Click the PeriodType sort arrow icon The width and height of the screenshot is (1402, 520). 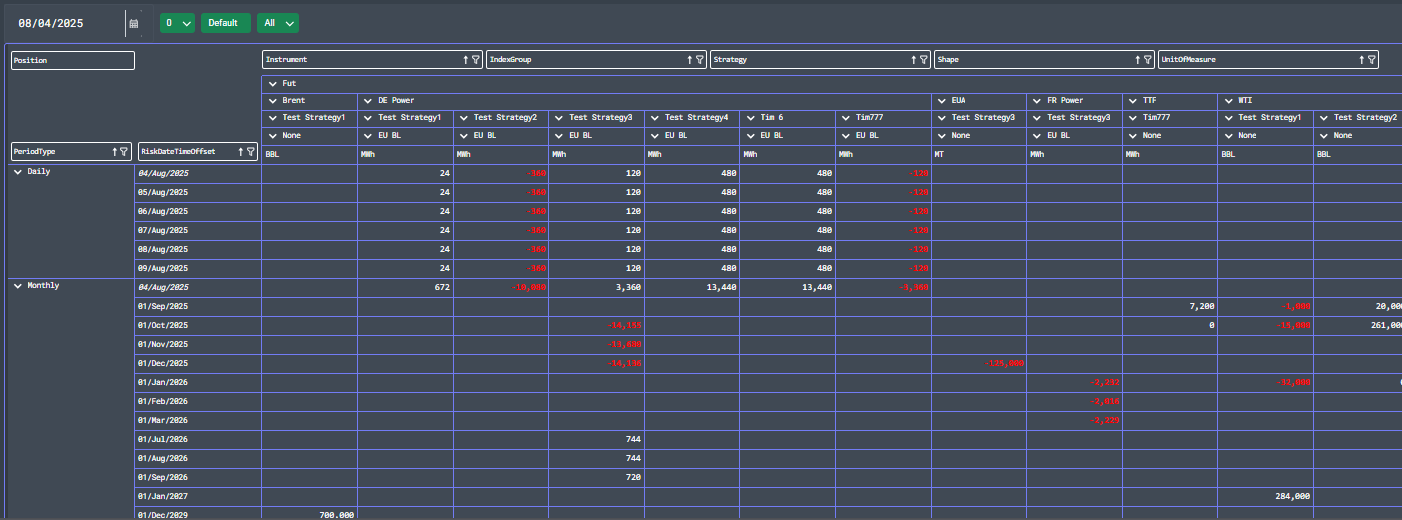pyautogui.click(x=113, y=152)
